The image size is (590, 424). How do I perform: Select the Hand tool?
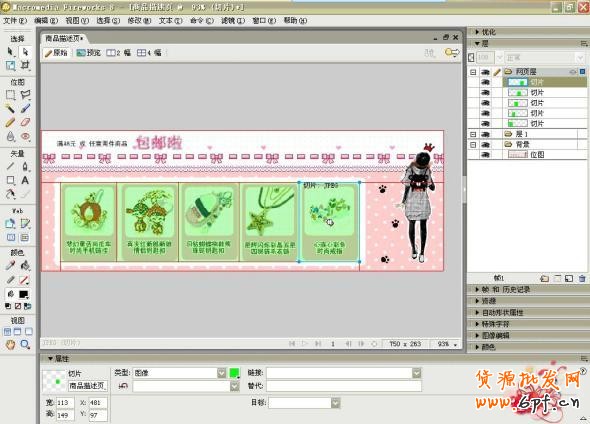[10, 344]
